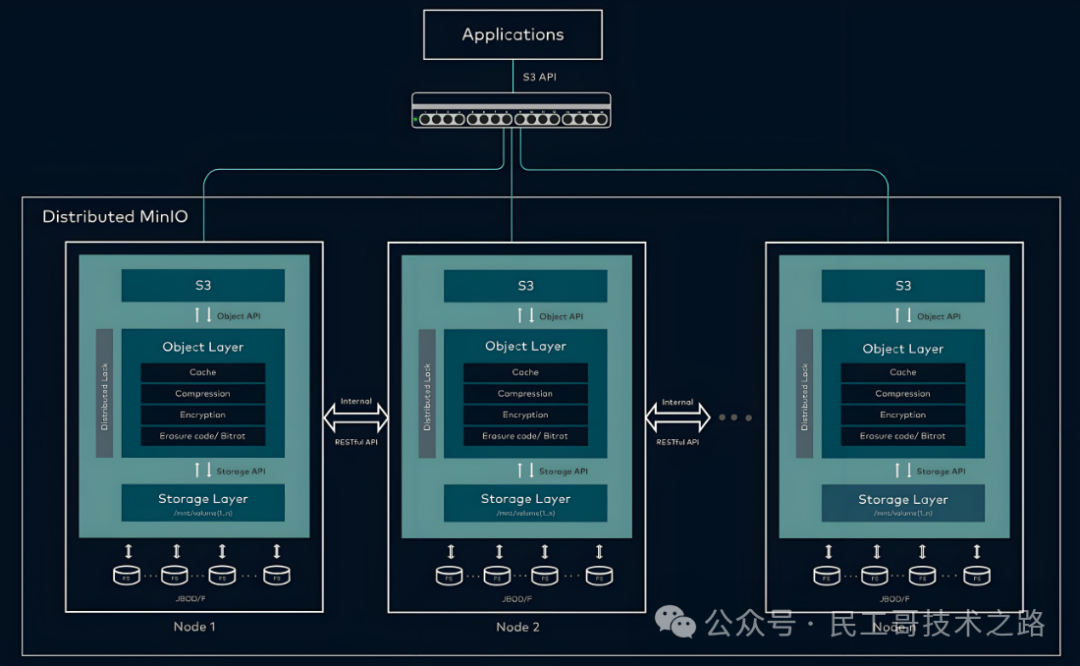Click the Storage Layer box in Node 1

(x=203, y=503)
